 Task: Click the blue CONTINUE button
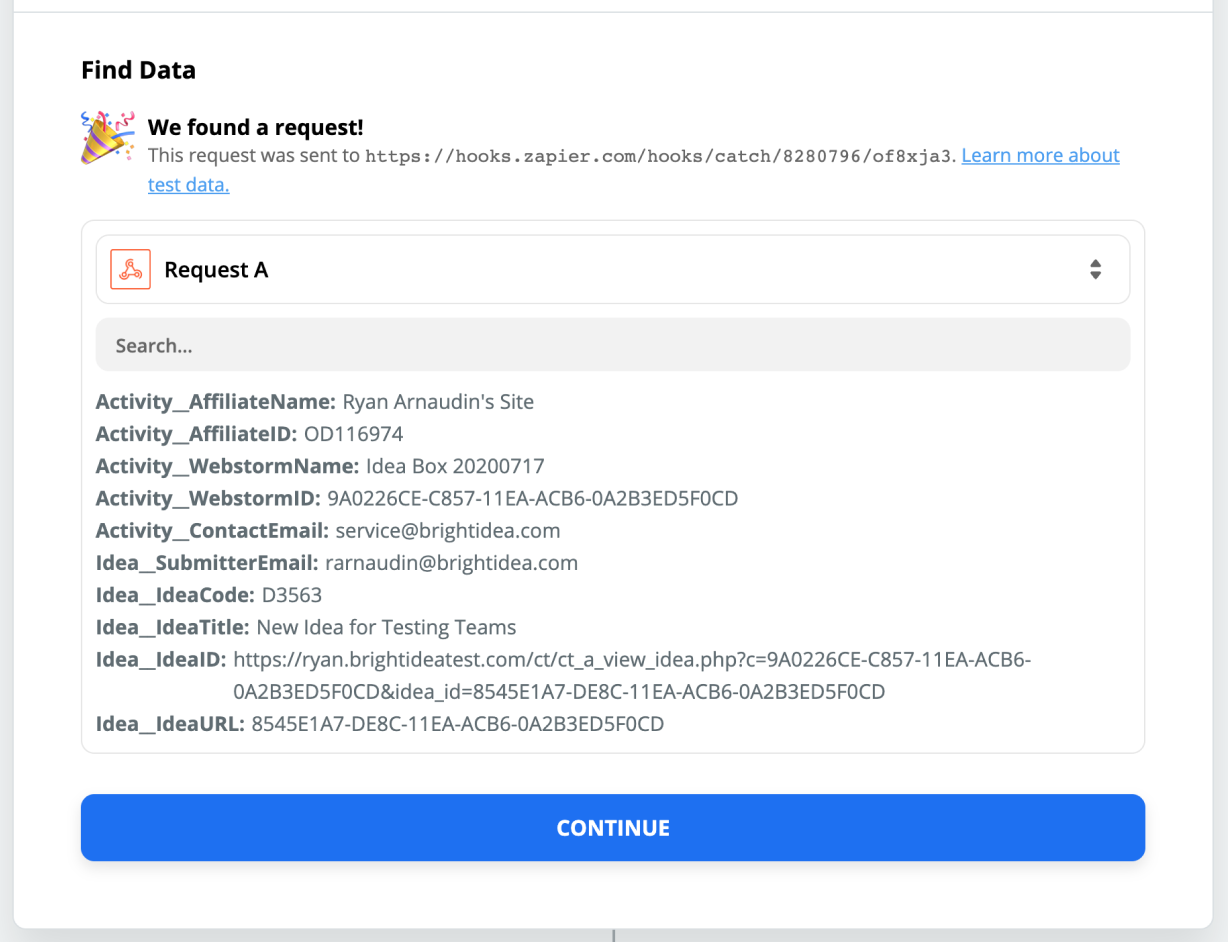pyautogui.click(x=613, y=827)
